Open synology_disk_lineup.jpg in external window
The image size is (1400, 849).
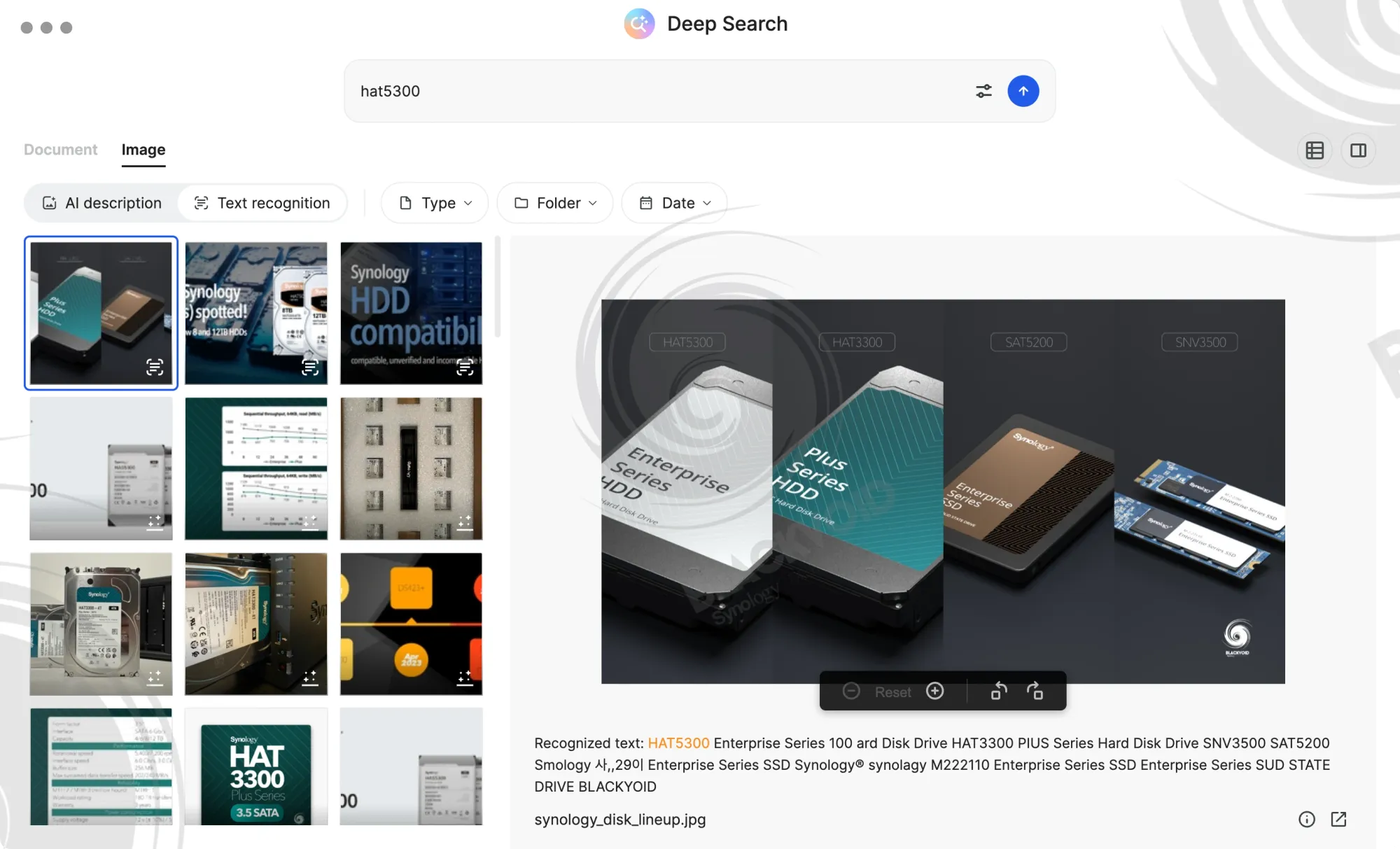click(x=1338, y=819)
